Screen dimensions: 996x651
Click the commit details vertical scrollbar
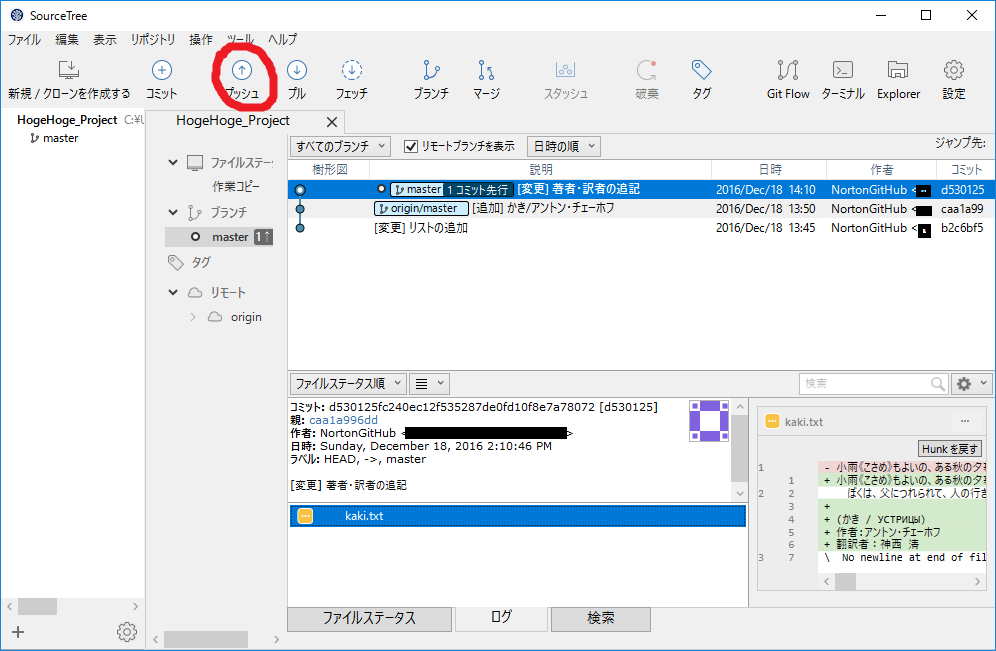tap(739, 450)
